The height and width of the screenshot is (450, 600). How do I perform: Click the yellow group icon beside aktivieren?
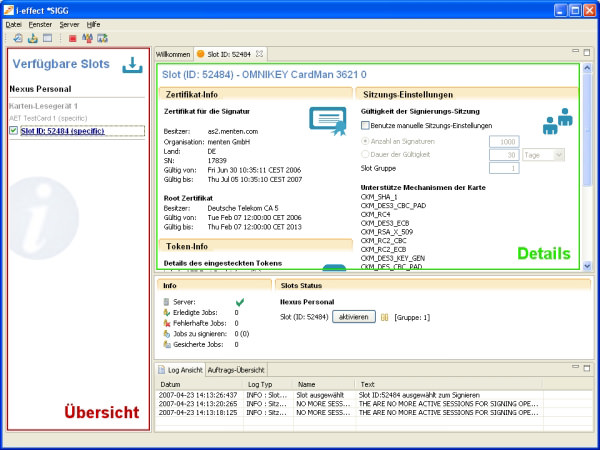(383, 316)
